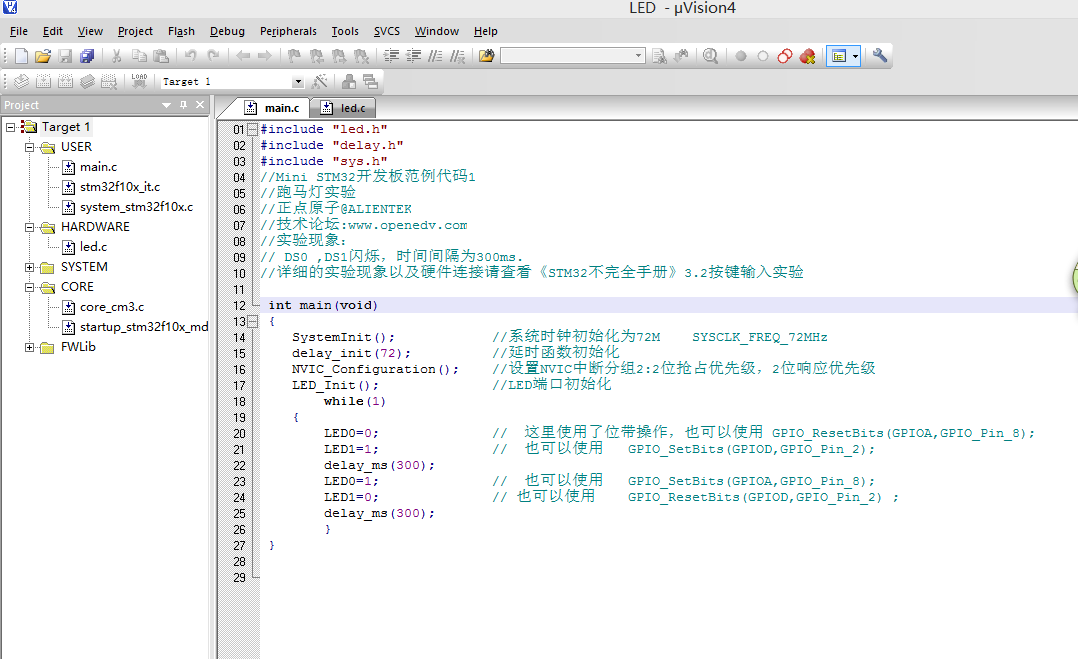Open Target Options with magic wand icon
Screen dimensions: 1078x659
320,81
